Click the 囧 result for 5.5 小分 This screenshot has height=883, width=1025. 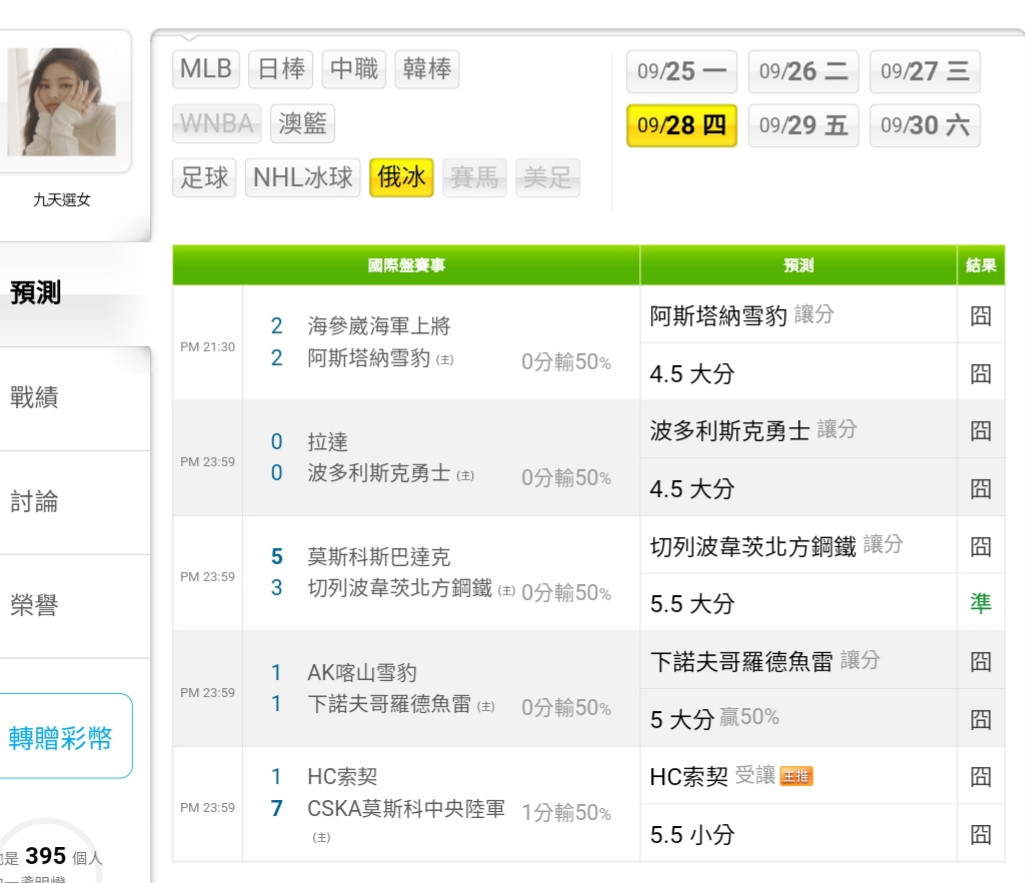click(x=981, y=833)
